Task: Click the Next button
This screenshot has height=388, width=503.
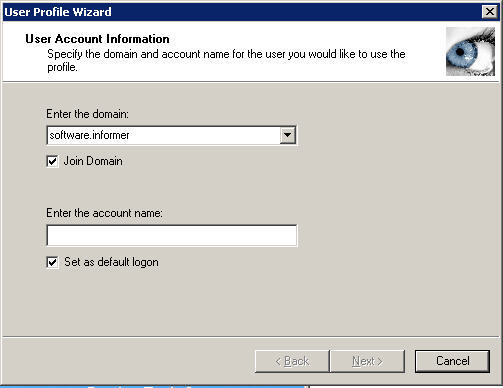Action: (367, 361)
